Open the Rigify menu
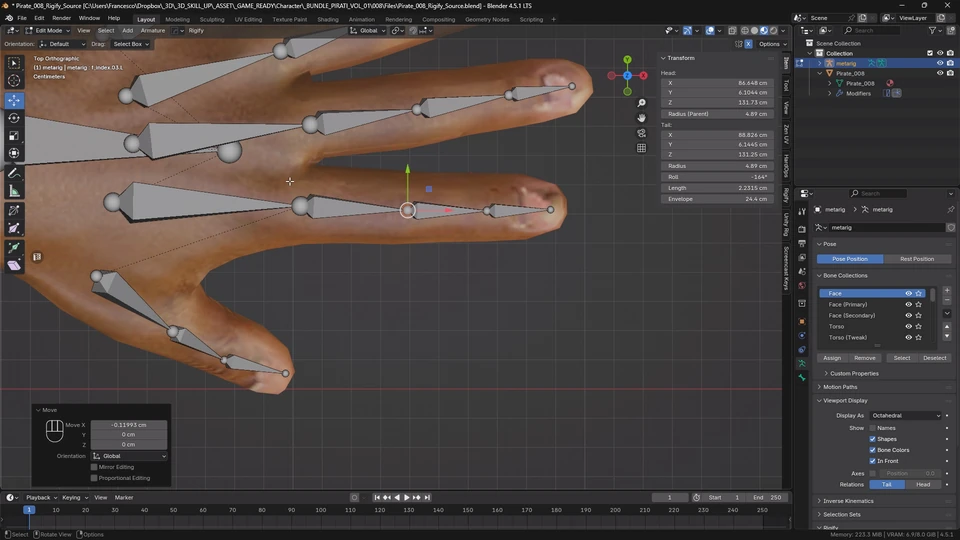 pos(196,31)
